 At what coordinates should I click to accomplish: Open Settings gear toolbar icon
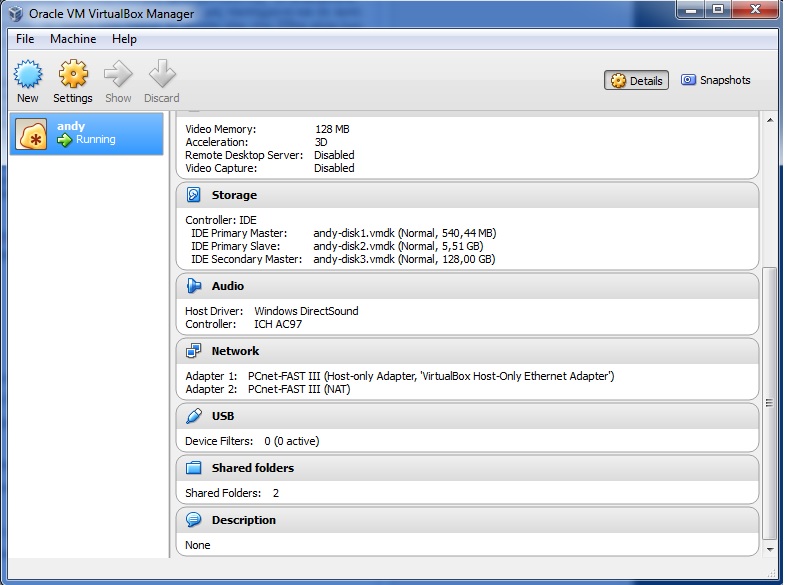pos(73,74)
